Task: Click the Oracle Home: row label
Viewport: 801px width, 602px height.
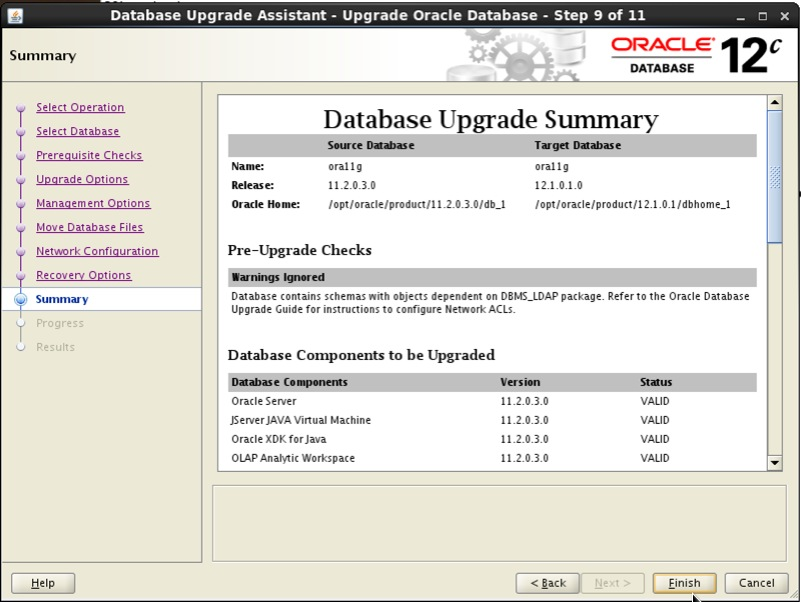Action: [266, 204]
